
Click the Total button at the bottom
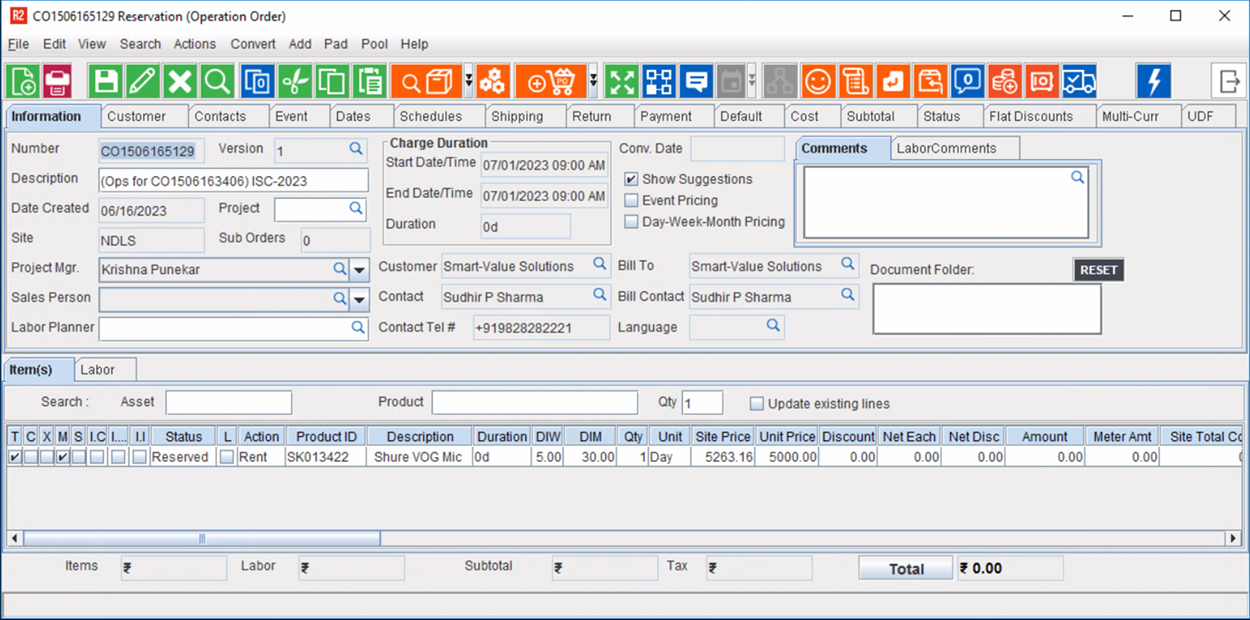click(904, 568)
